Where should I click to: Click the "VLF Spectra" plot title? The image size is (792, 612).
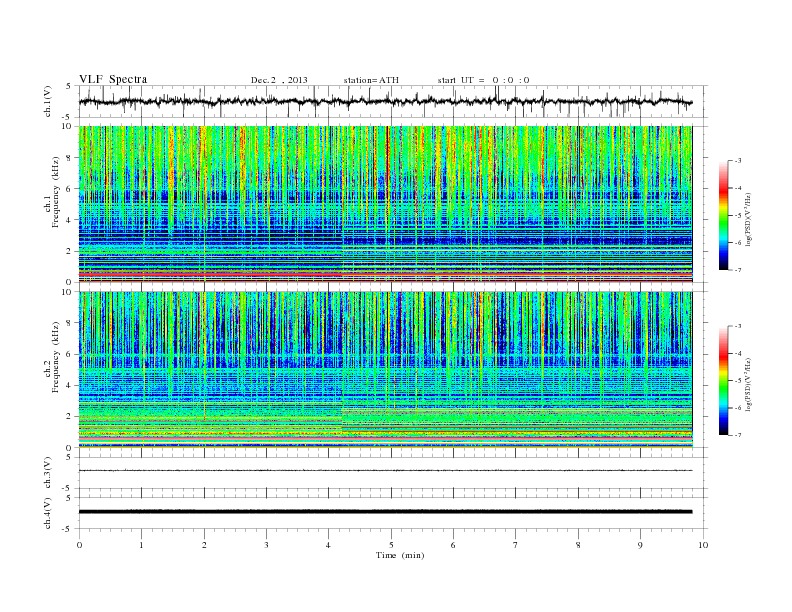(113, 79)
